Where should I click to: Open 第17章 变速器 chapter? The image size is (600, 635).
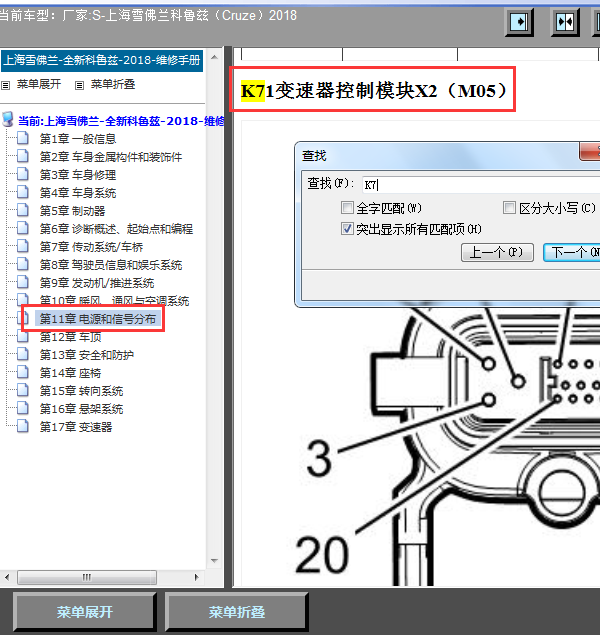(x=76, y=427)
